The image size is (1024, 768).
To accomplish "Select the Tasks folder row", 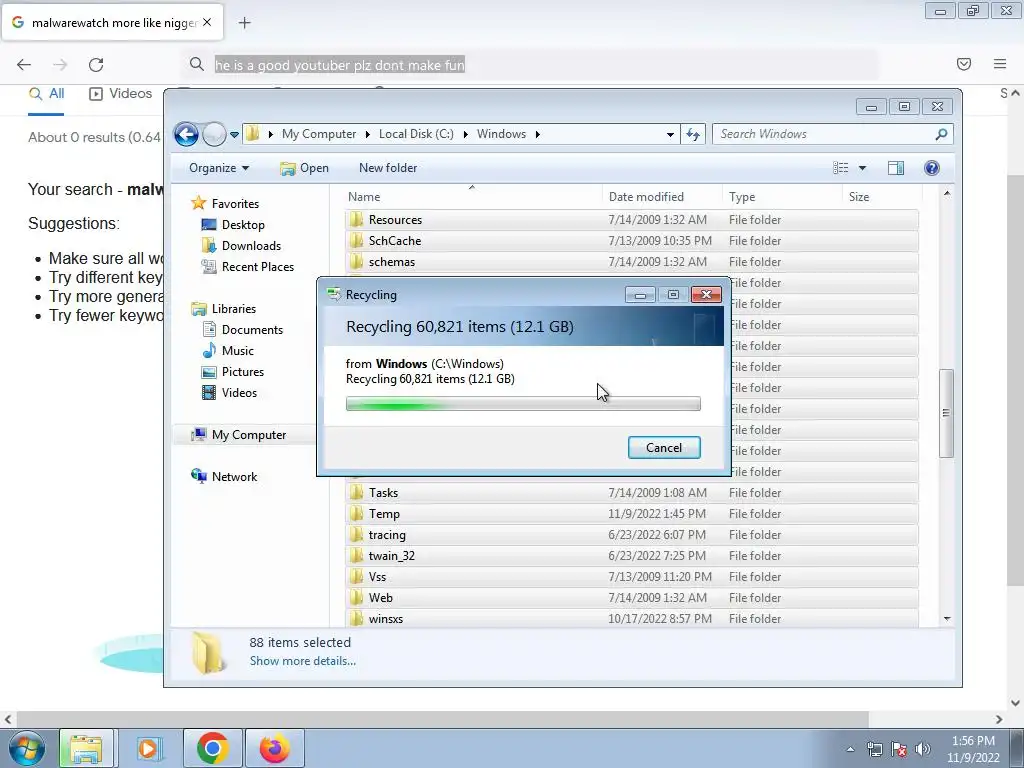I will coord(632,493).
